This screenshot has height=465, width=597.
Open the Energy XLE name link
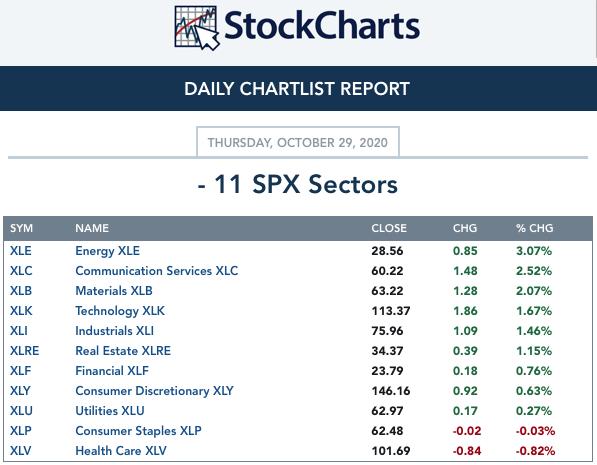point(107,251)
